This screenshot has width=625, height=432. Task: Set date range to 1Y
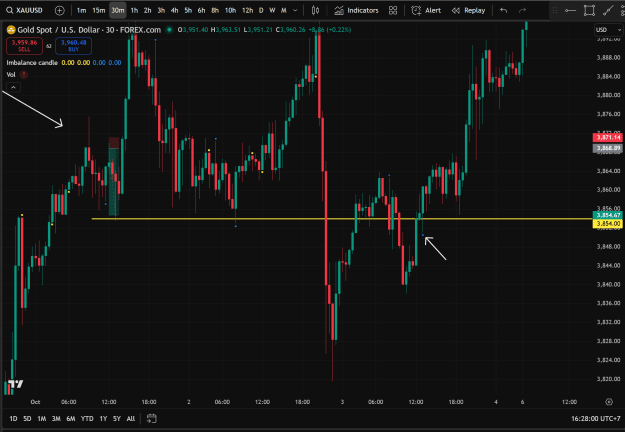pos(103,418)
